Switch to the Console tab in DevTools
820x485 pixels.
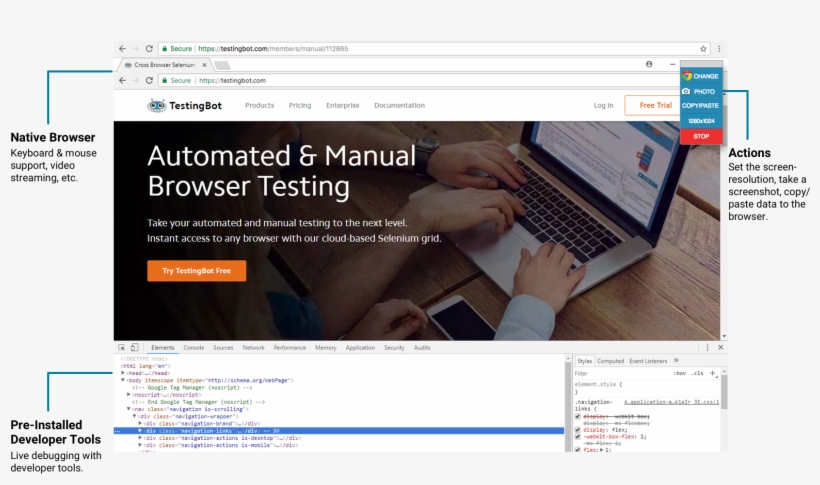point(193,347)
